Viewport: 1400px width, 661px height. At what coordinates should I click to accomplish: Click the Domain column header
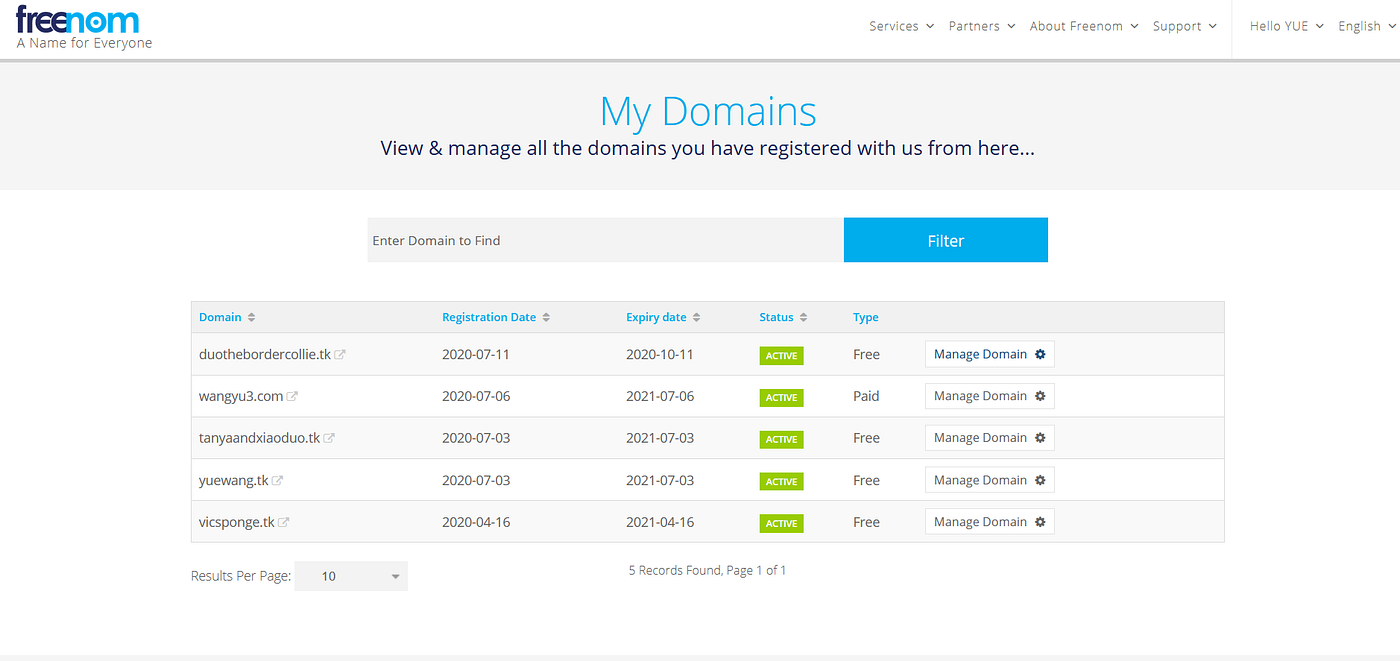pos(220,318)
